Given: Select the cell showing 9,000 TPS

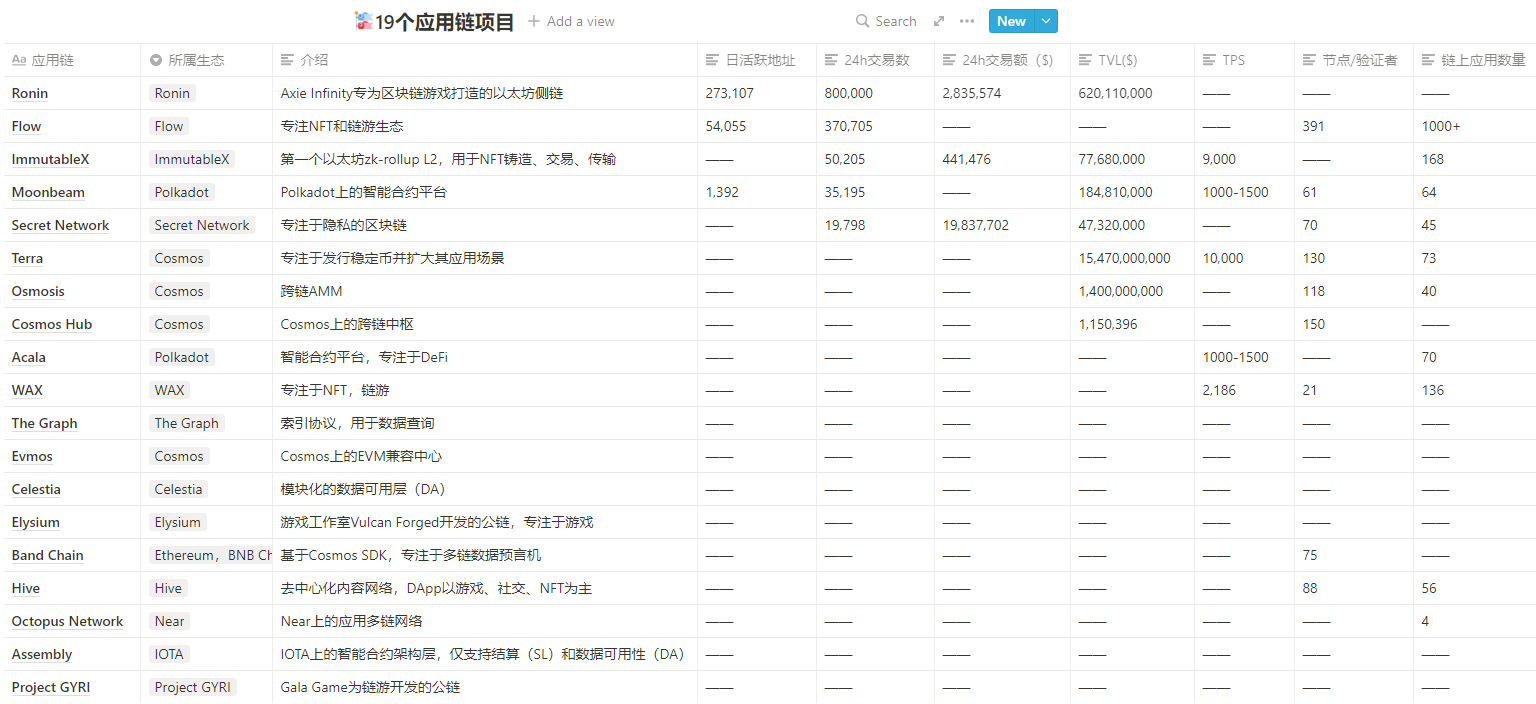Looking at the screenshot, I should point(1244,159).
